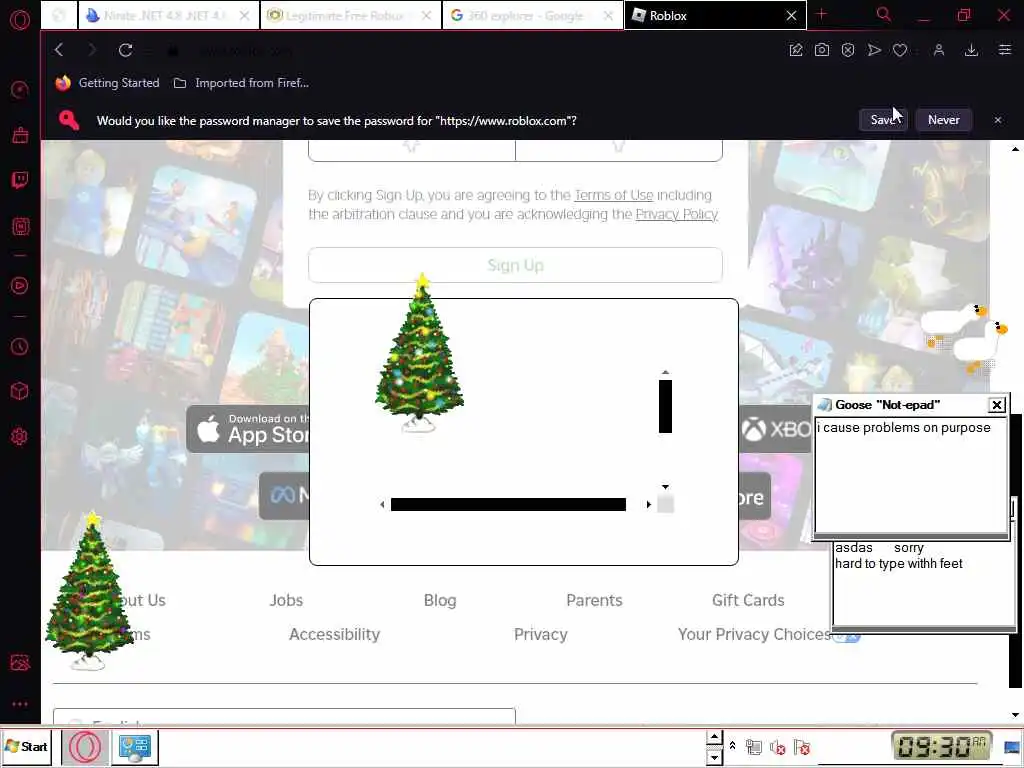The height and width of the screenshot is (768, 1024).
Task: Open History clock icon in sidebar
Action: 20,346
